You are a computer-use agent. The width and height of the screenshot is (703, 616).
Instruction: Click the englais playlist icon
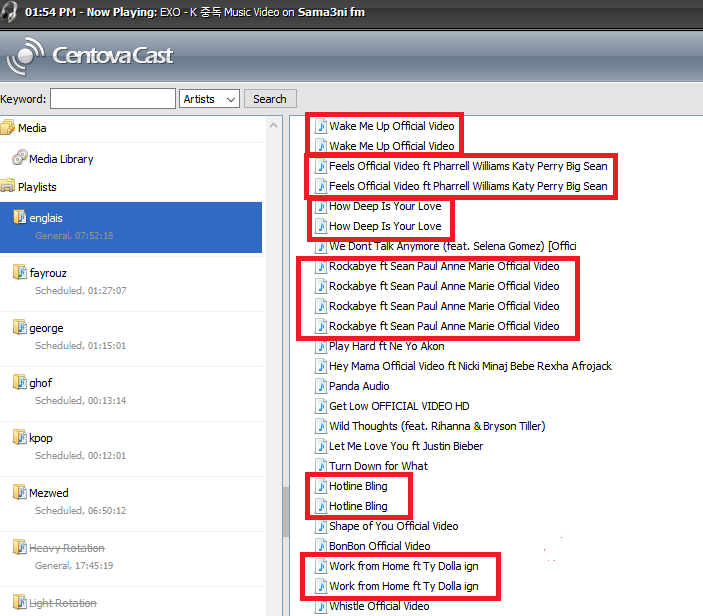(x=20, y=217)
